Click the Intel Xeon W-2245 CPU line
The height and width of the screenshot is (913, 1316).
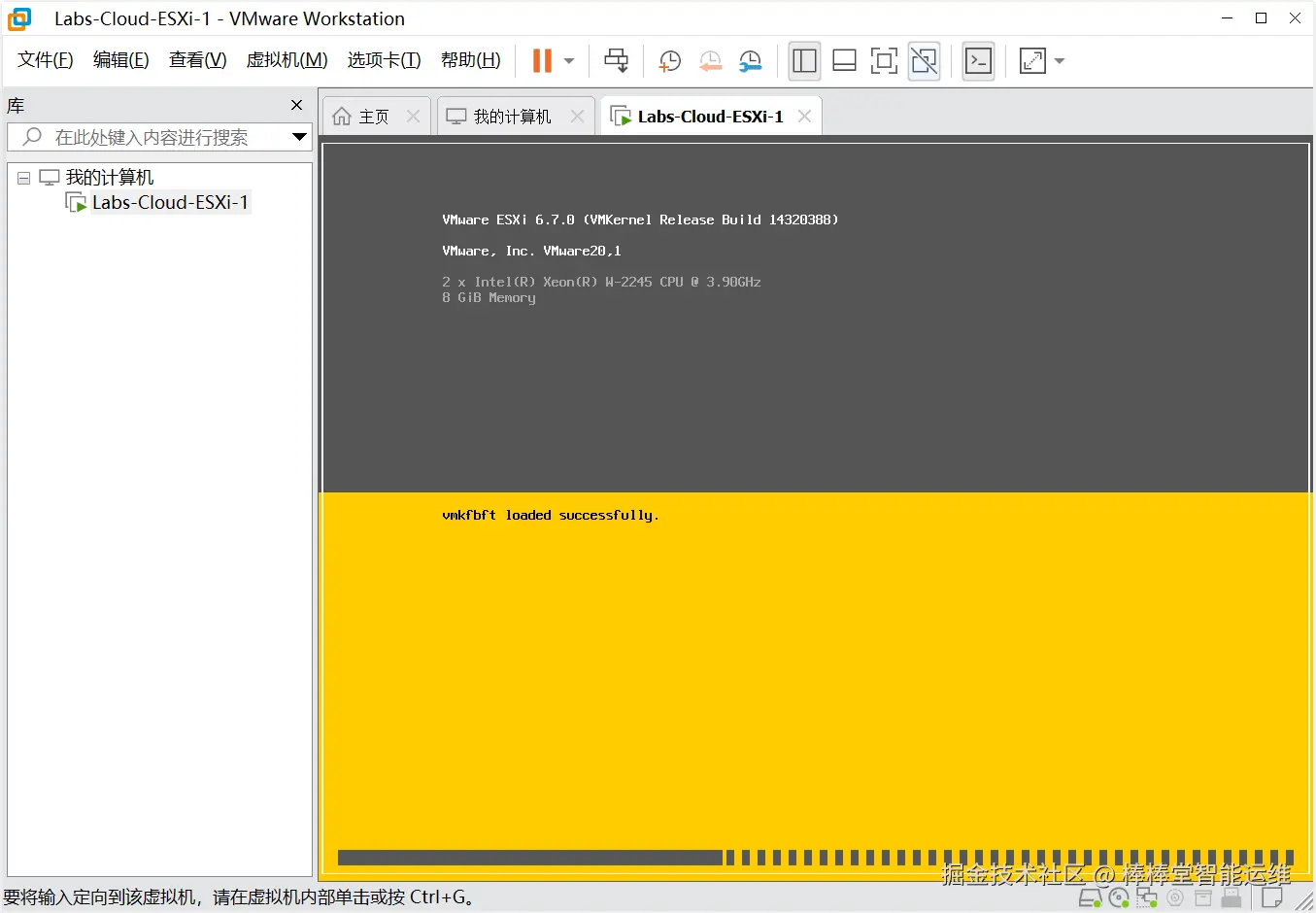[x=601, y=282]
